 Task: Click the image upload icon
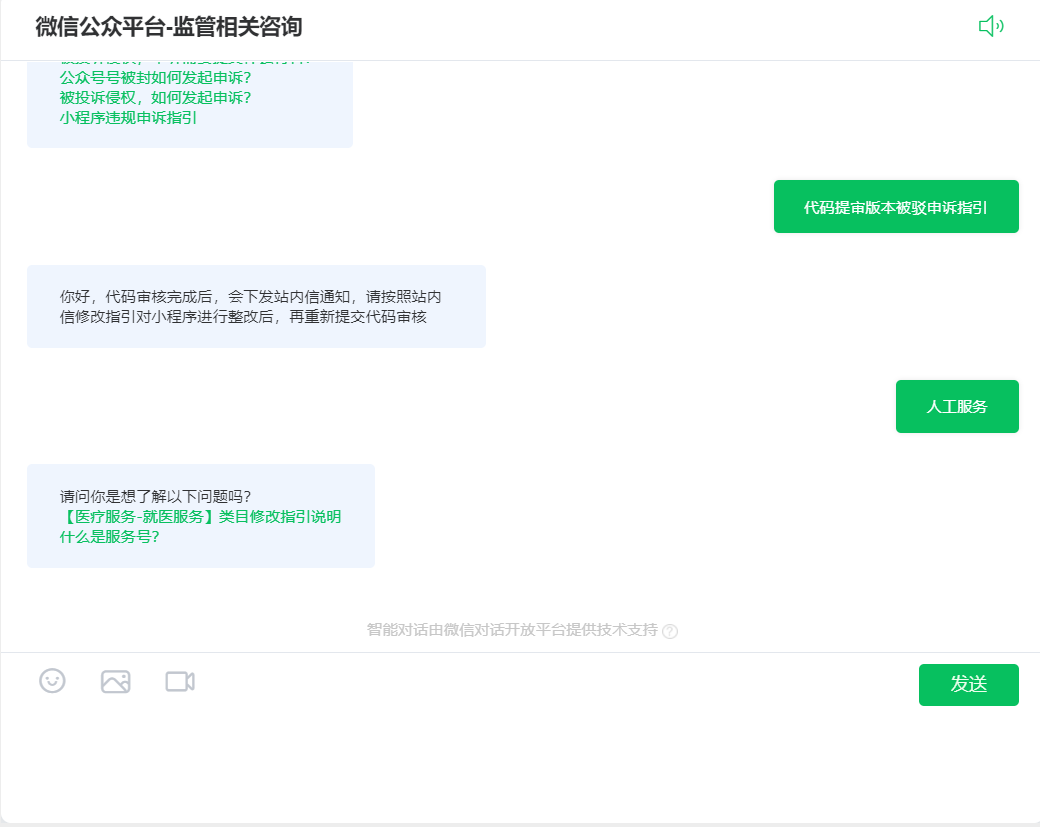point(115,681)
